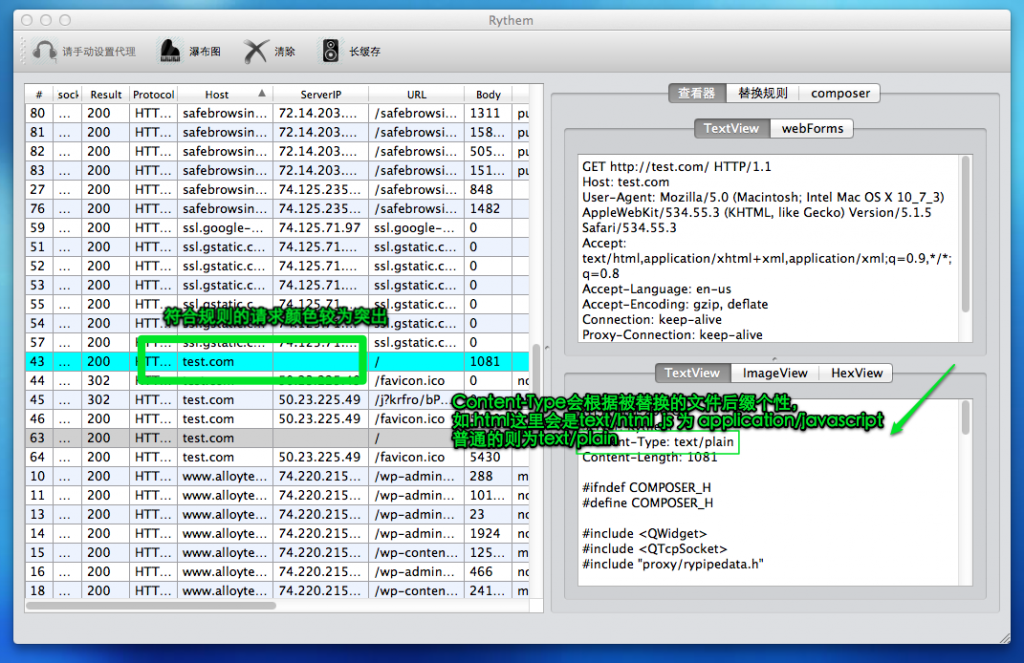
Task: Select the request TextView tab
Action: (x=732, y=128)
